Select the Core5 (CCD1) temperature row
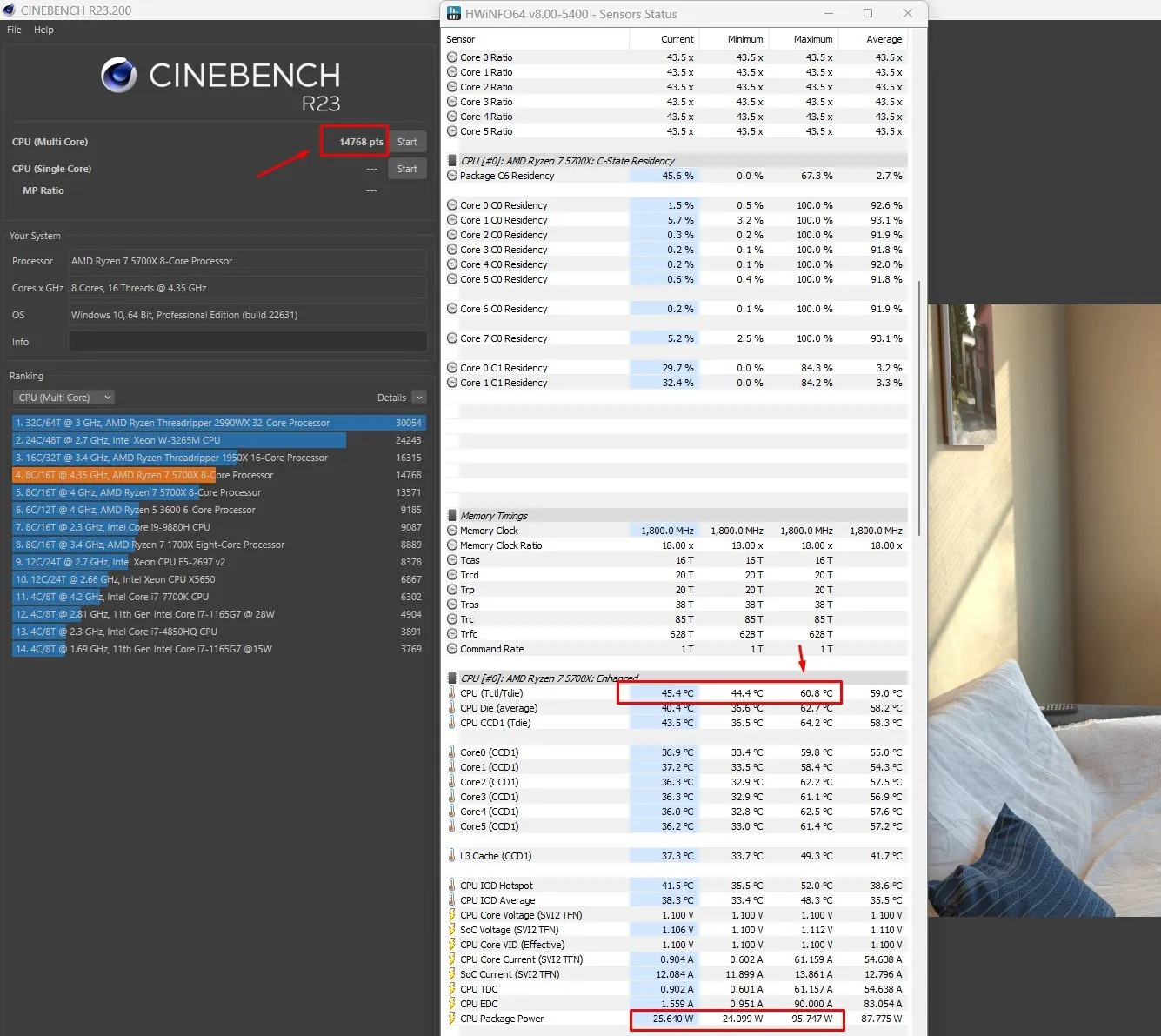This screenshot has width=1161, height=1036. coord(677,826)
